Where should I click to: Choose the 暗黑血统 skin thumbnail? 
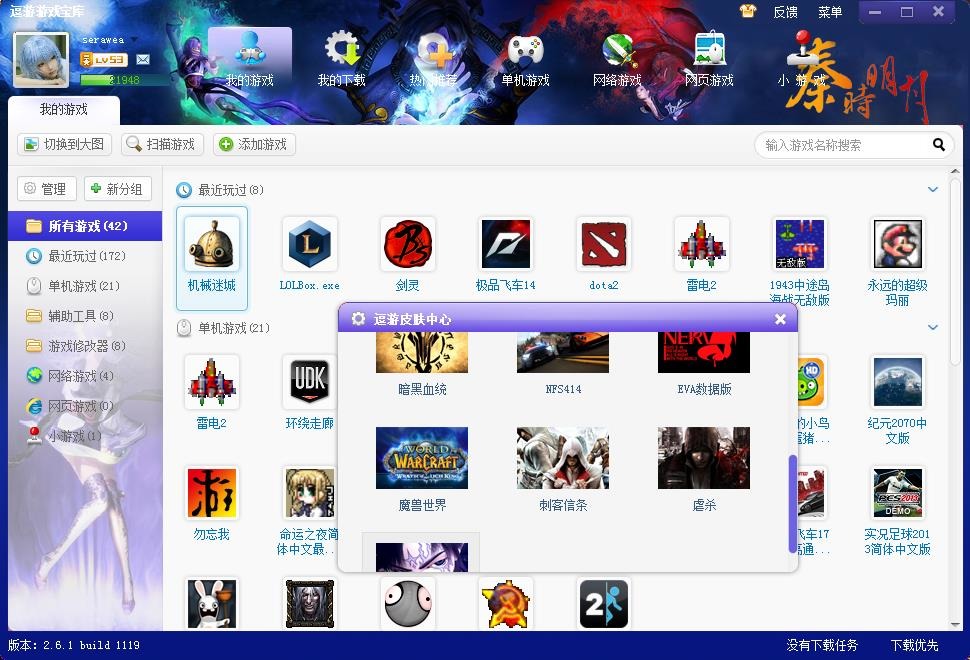coord(422,353)
